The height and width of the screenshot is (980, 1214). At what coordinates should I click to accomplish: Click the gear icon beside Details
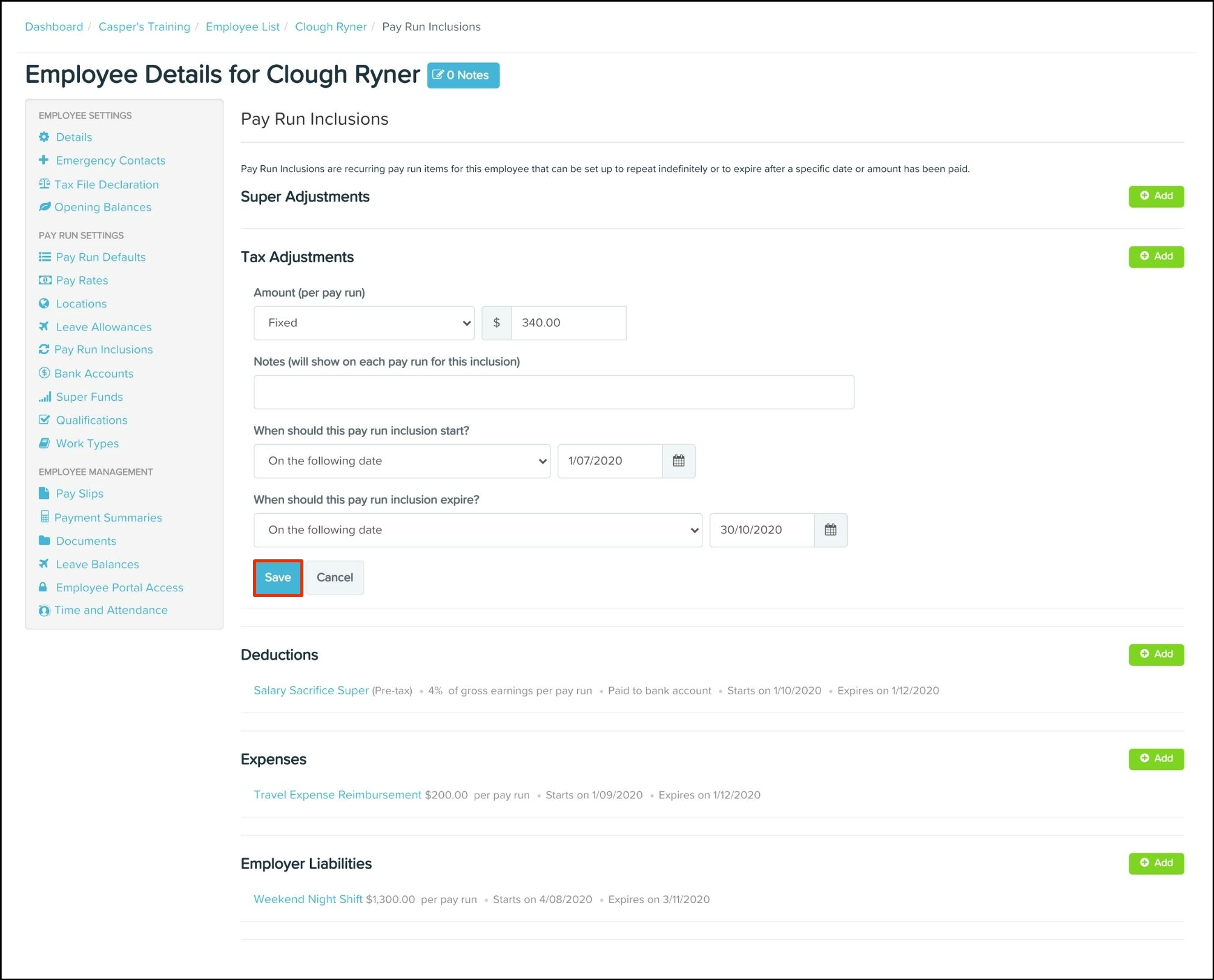(44, 137)
